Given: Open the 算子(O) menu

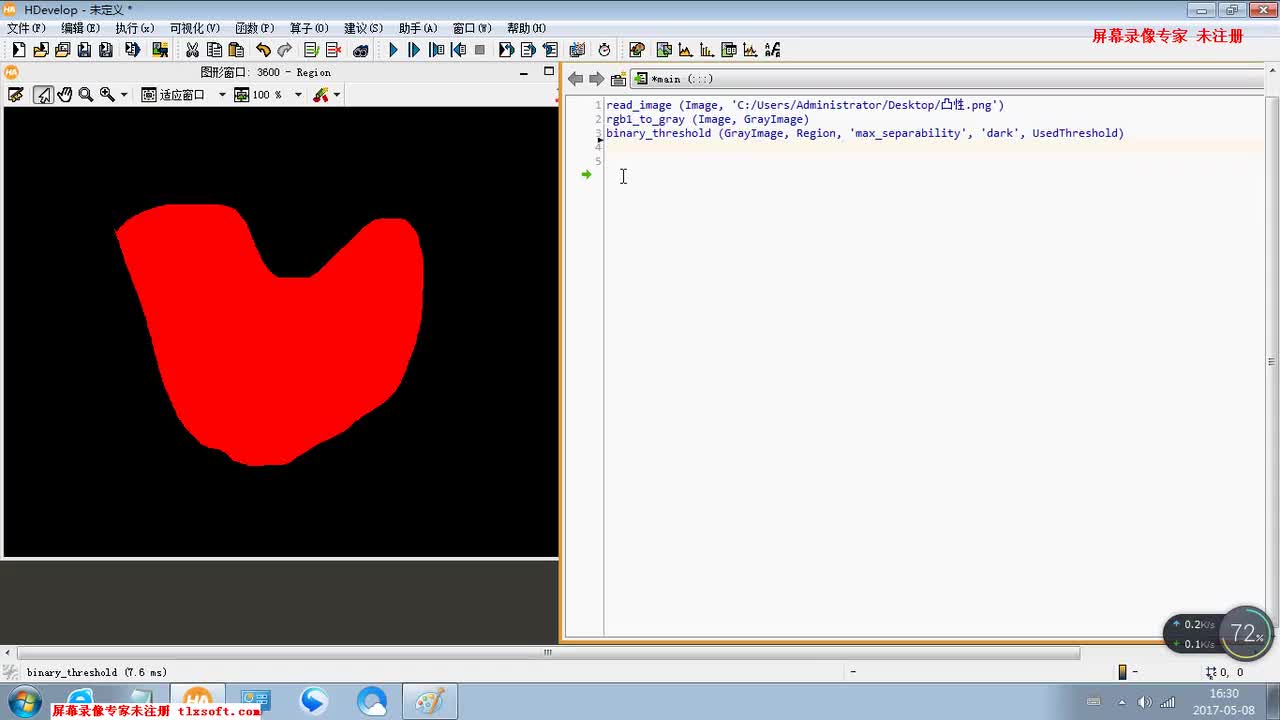Looking at the screenshot, I should pyautogui.click(x=309, y=28).
